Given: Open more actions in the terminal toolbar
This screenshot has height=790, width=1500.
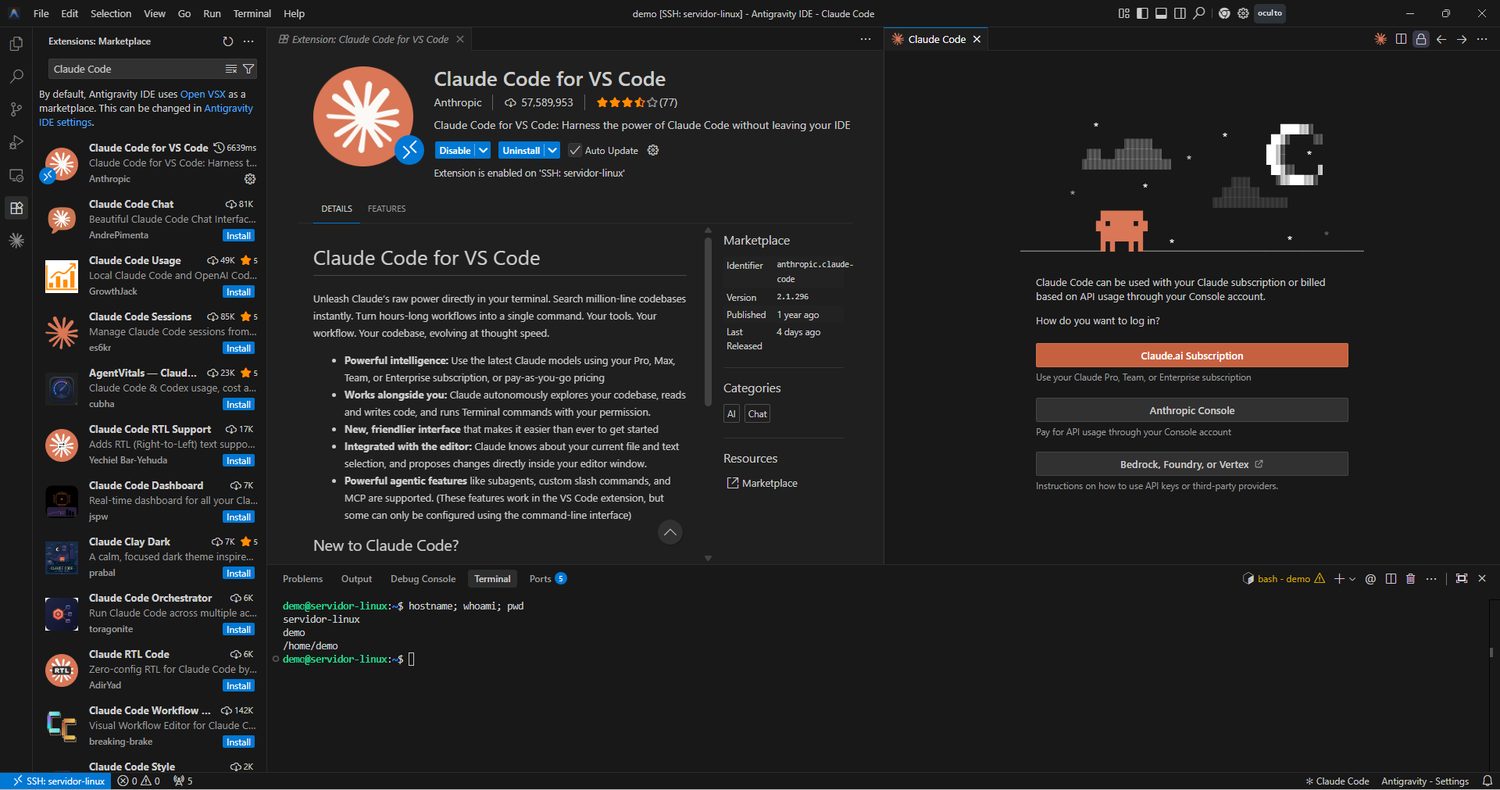Looking at the screenshot, I should (x=1430, y=579).
